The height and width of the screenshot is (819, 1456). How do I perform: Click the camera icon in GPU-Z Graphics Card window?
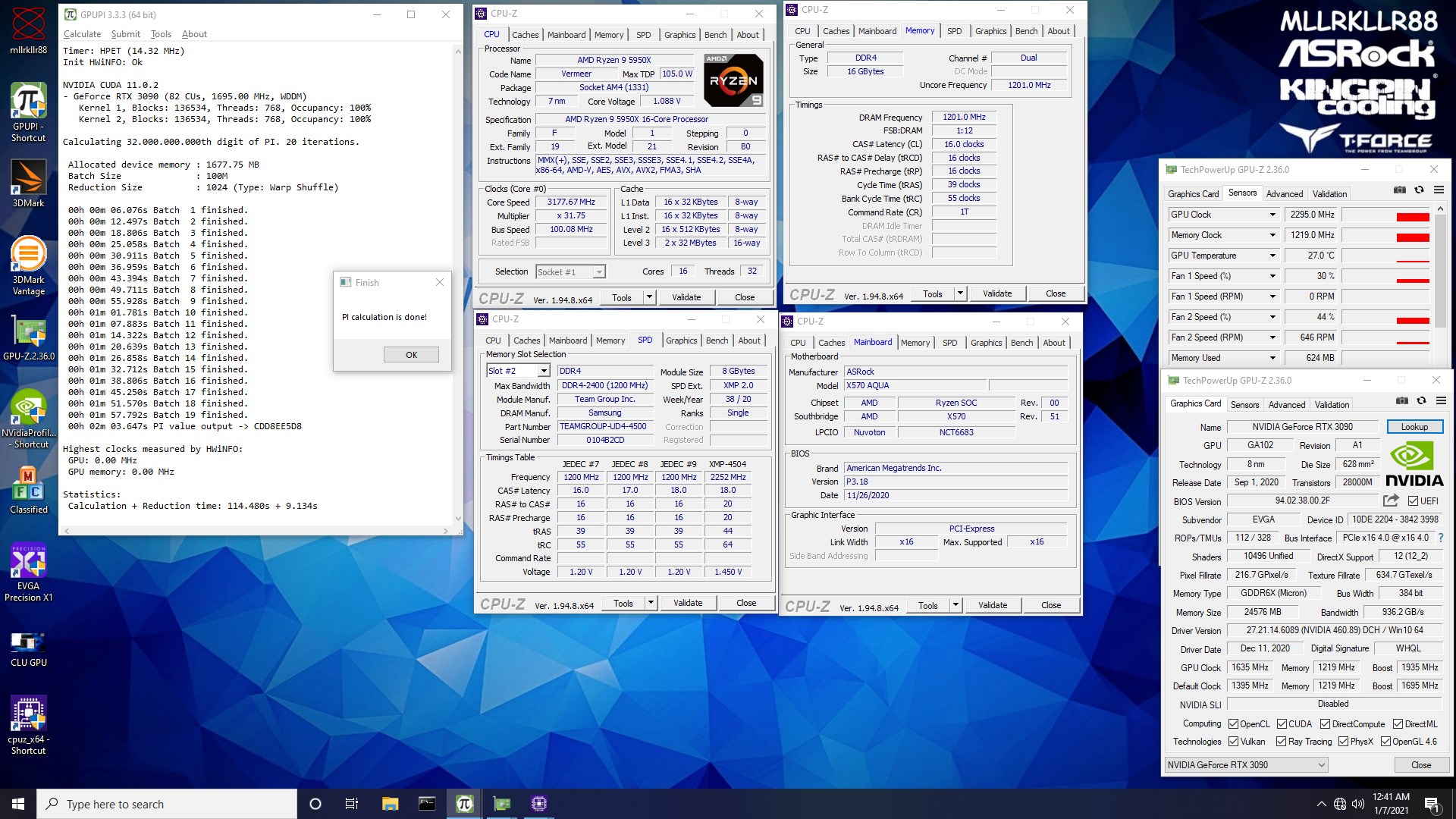click(1402, 401)
